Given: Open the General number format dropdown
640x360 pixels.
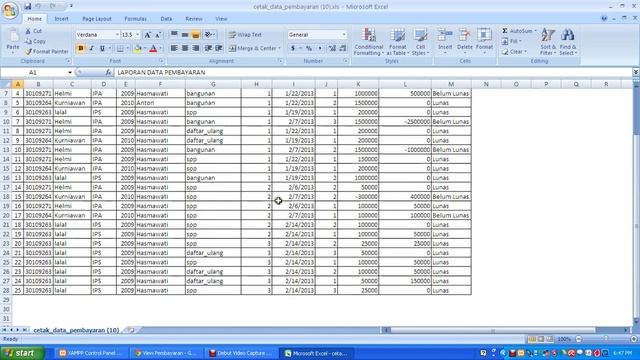Looking at the screenshot, I should pyautogui.click(x=344, y=35).
